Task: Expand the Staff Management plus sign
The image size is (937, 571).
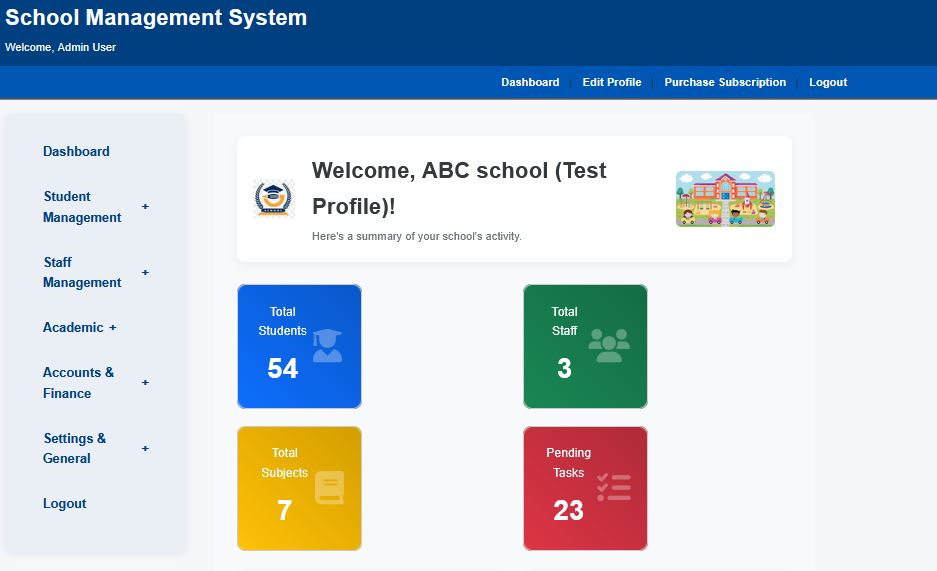Action: (145, 272)
